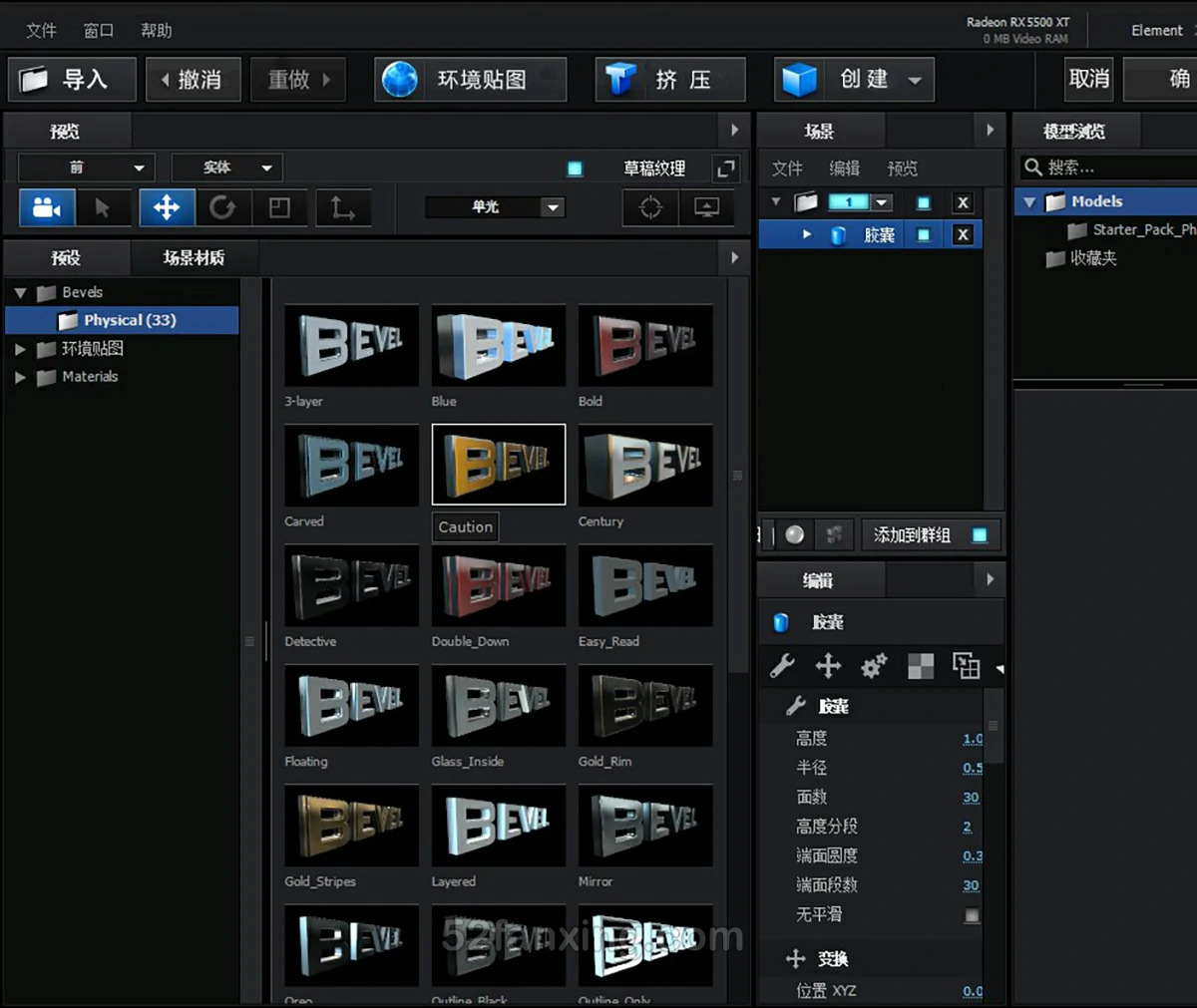Click the 面数 value 30
Image resolution: width=1197 pixels, height=1008 pixels.
coord(971,798)
